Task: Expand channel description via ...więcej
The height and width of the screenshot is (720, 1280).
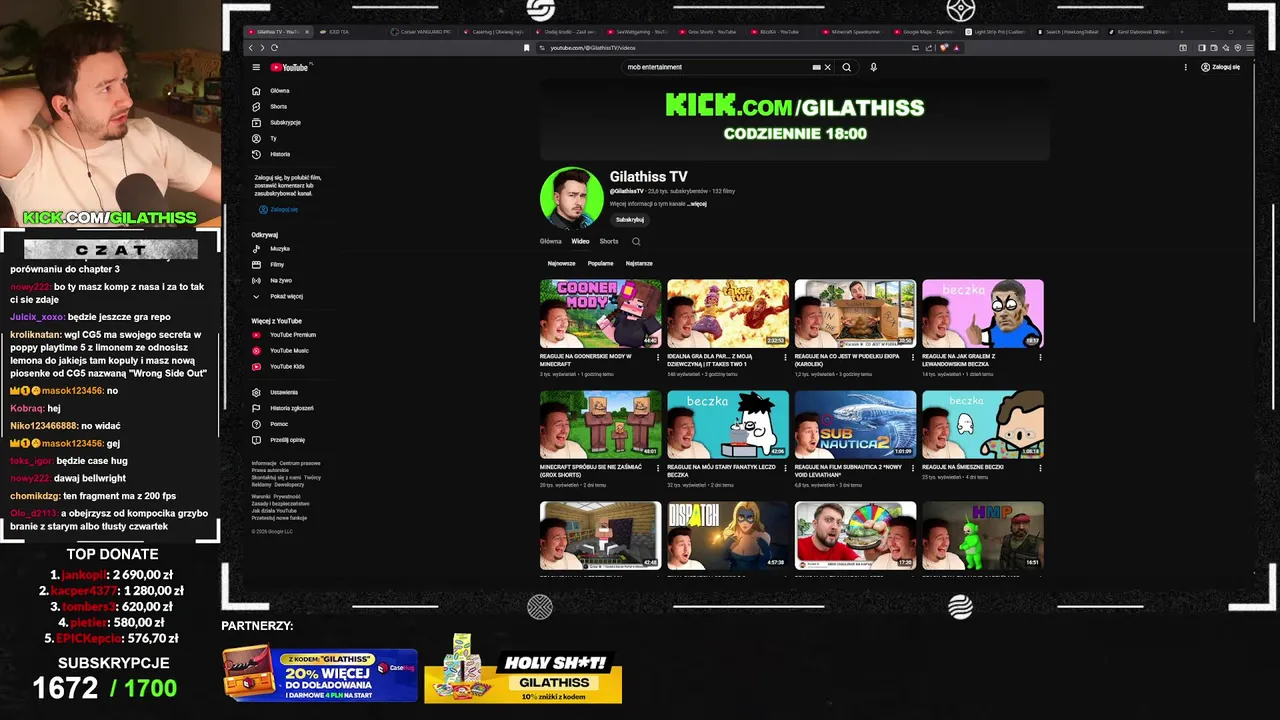Action: [x=697, y=203]
